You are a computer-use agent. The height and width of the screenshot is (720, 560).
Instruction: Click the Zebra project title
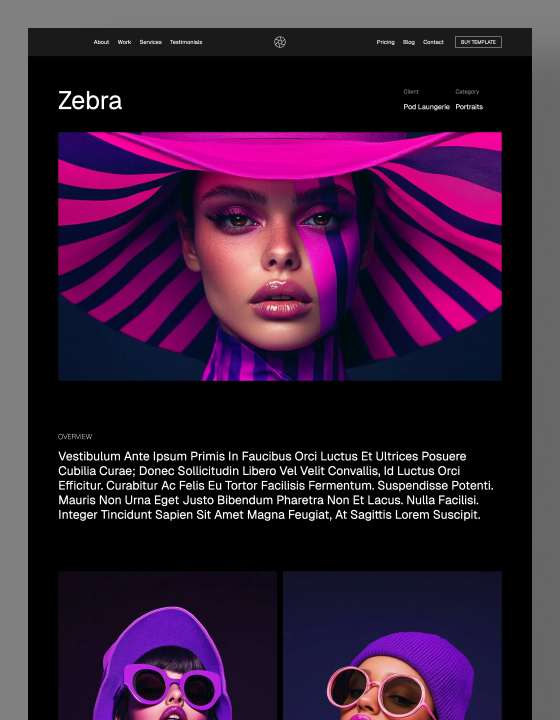(90, 101)
